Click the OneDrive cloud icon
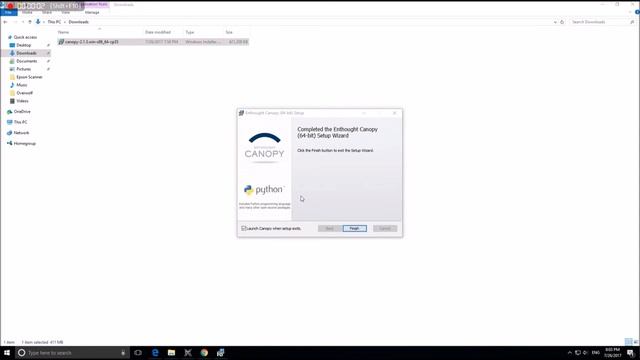This screenshot has height=360, width=640. (x=9, y=111)
